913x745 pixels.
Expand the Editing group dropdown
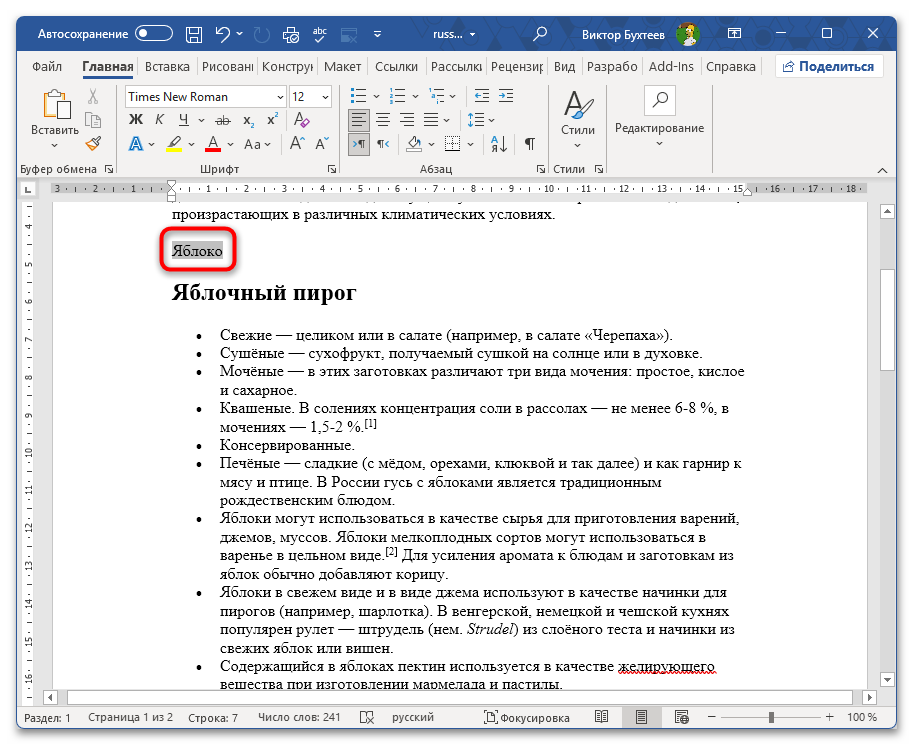point(659,143)
